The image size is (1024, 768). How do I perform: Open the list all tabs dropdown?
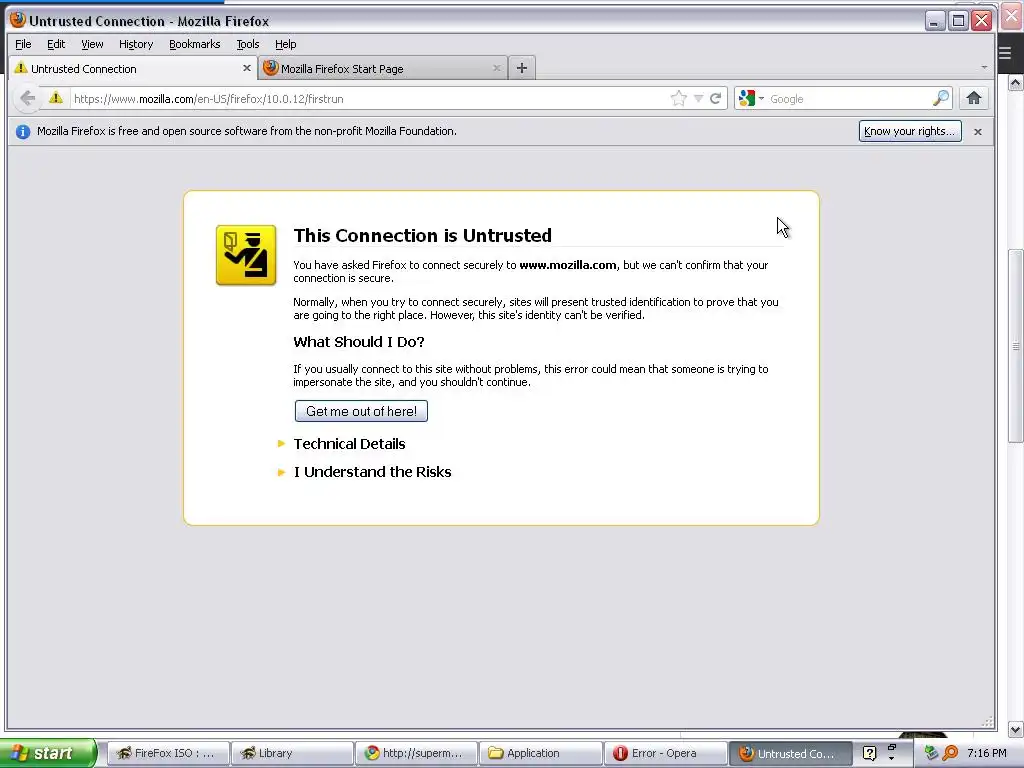tap(984, 68)
